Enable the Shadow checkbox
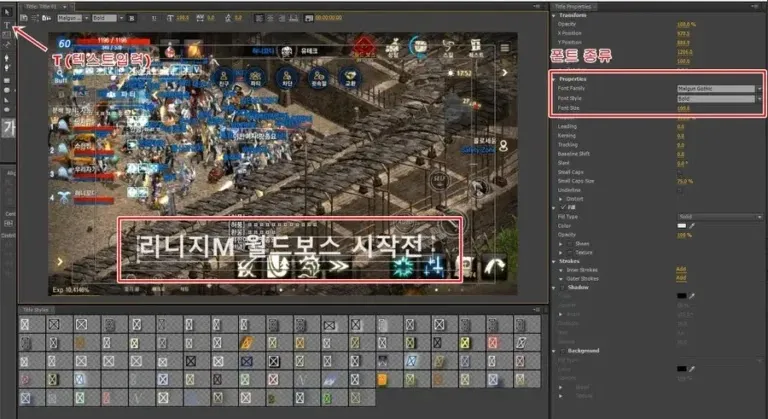The image size is (768, 419). tap(563, 288)
